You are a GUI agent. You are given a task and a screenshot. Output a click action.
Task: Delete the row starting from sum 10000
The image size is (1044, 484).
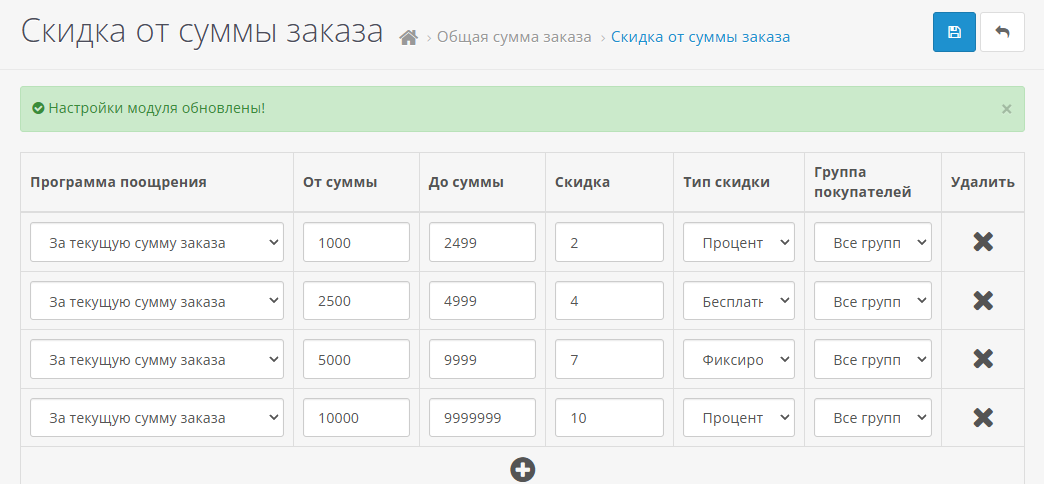tap(983, 418)
